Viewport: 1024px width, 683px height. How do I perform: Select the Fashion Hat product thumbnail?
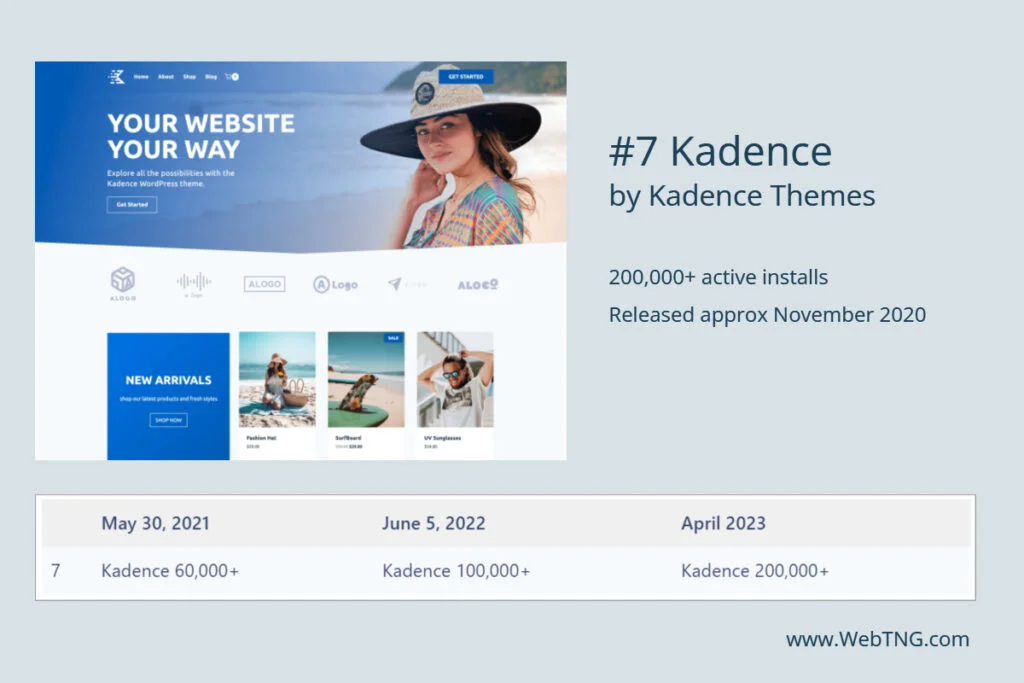278,380
